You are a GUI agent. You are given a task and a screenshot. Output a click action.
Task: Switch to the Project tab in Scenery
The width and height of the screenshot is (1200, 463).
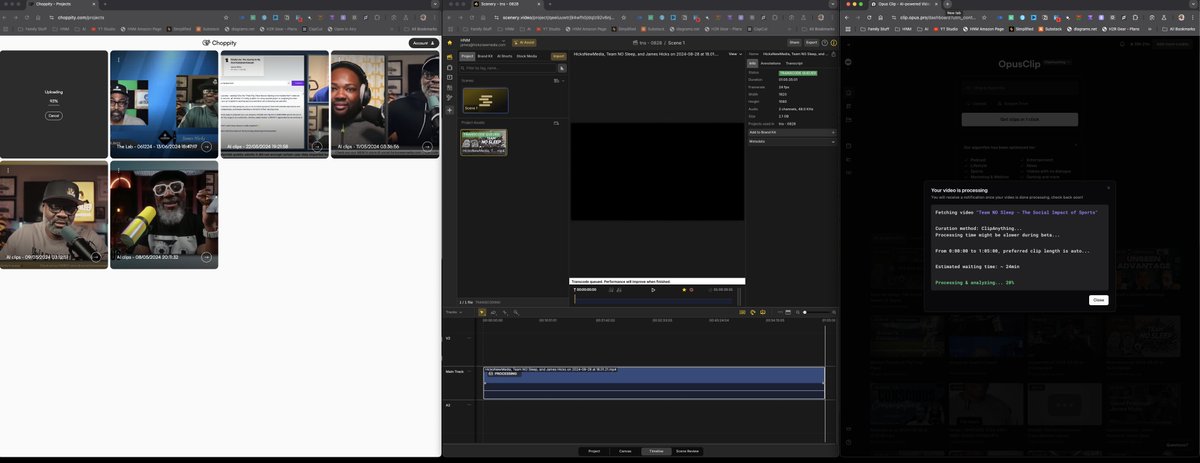coord(467,56)
